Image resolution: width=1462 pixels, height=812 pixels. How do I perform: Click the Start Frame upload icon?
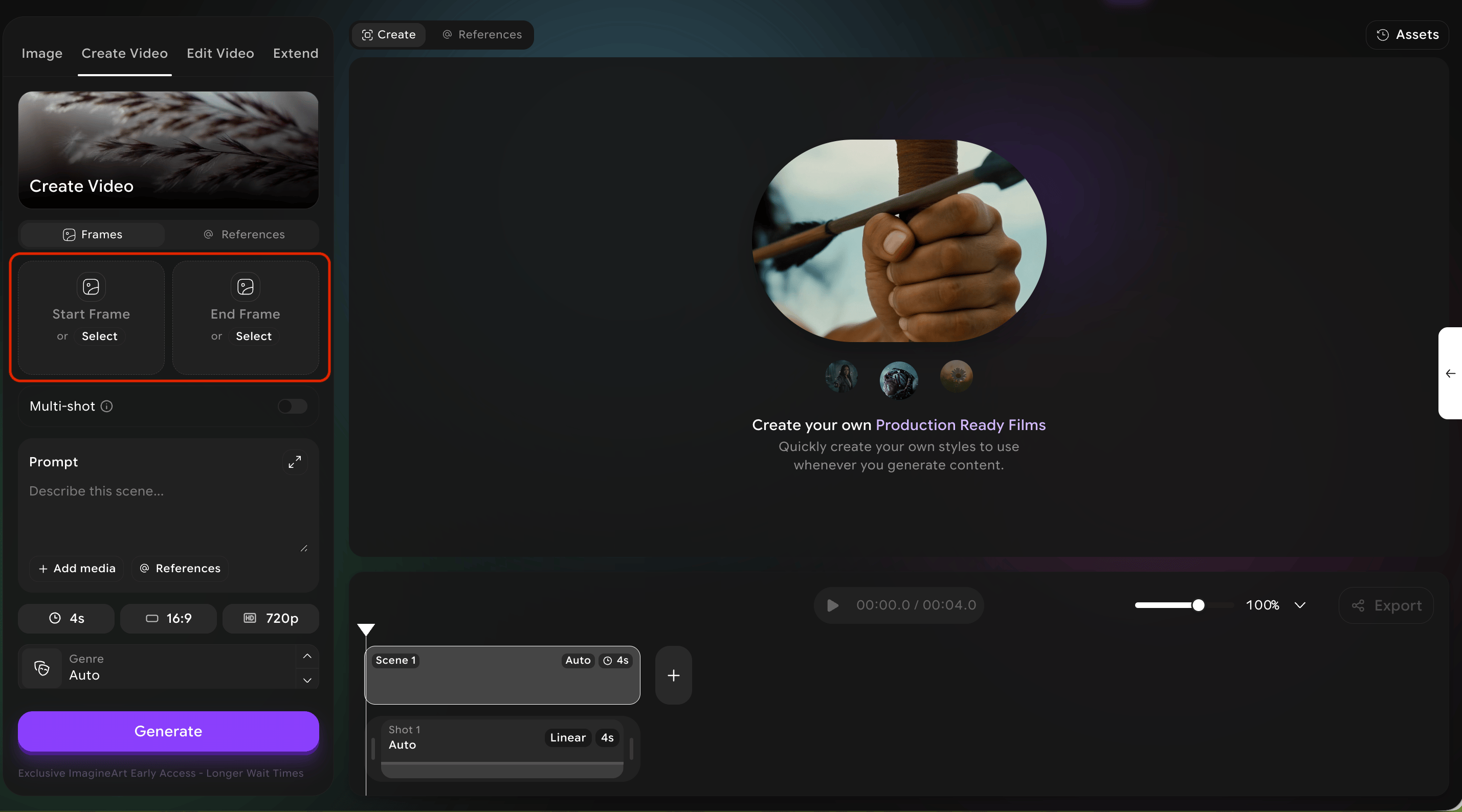91,286
